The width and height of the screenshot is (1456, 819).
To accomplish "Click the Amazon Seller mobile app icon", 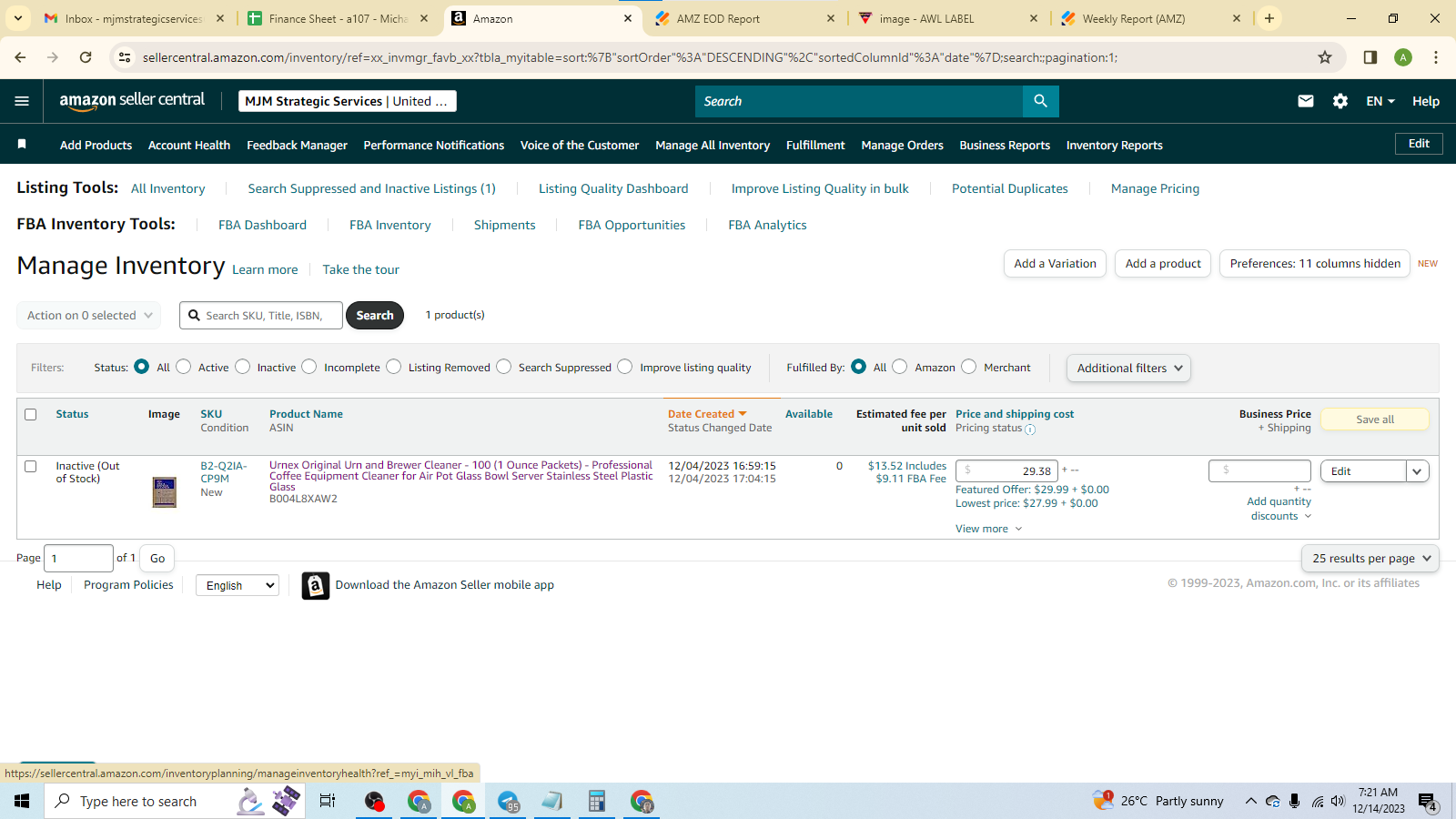I will point(315,585).
